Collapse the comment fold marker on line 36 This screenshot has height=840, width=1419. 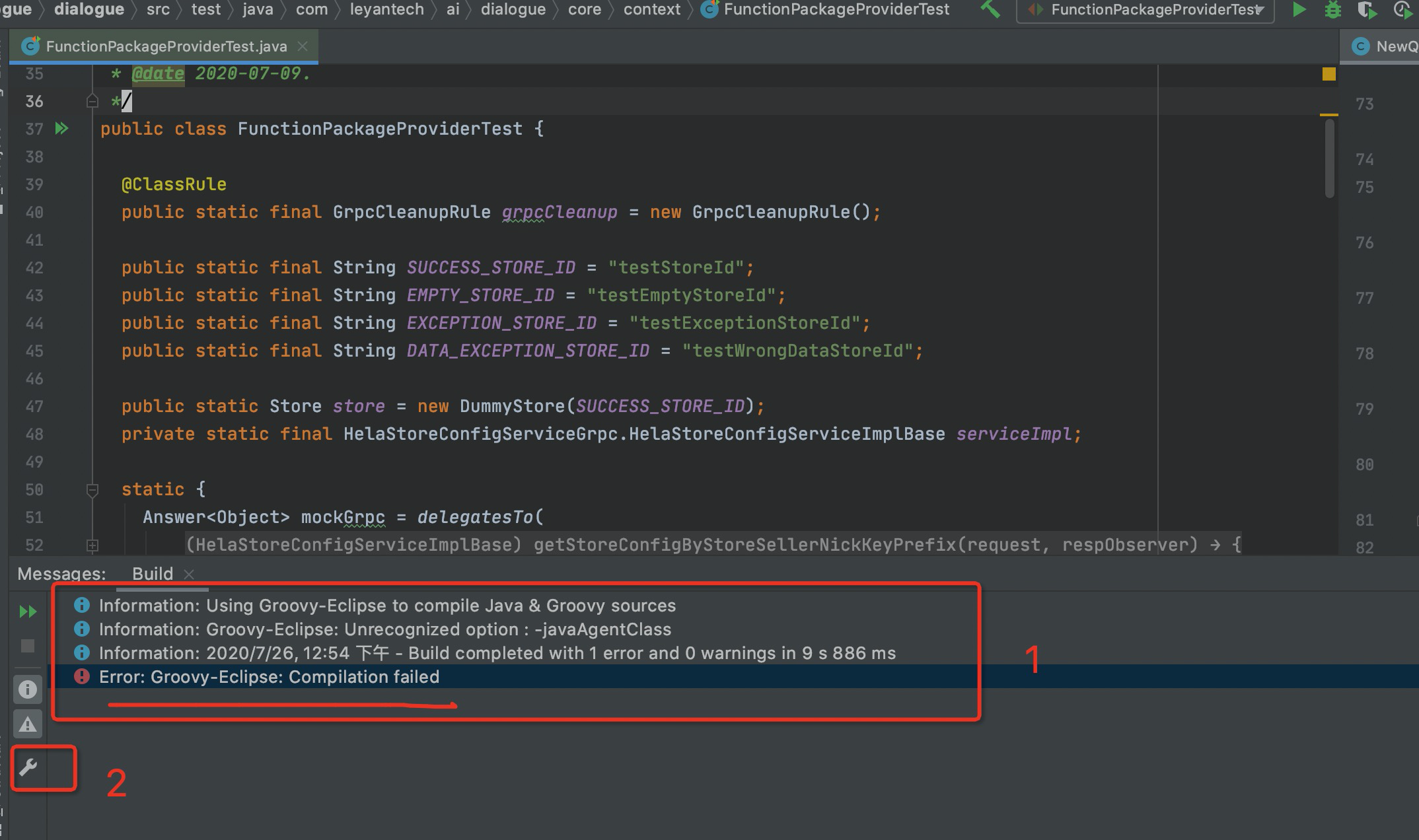(x=92, y=101)
